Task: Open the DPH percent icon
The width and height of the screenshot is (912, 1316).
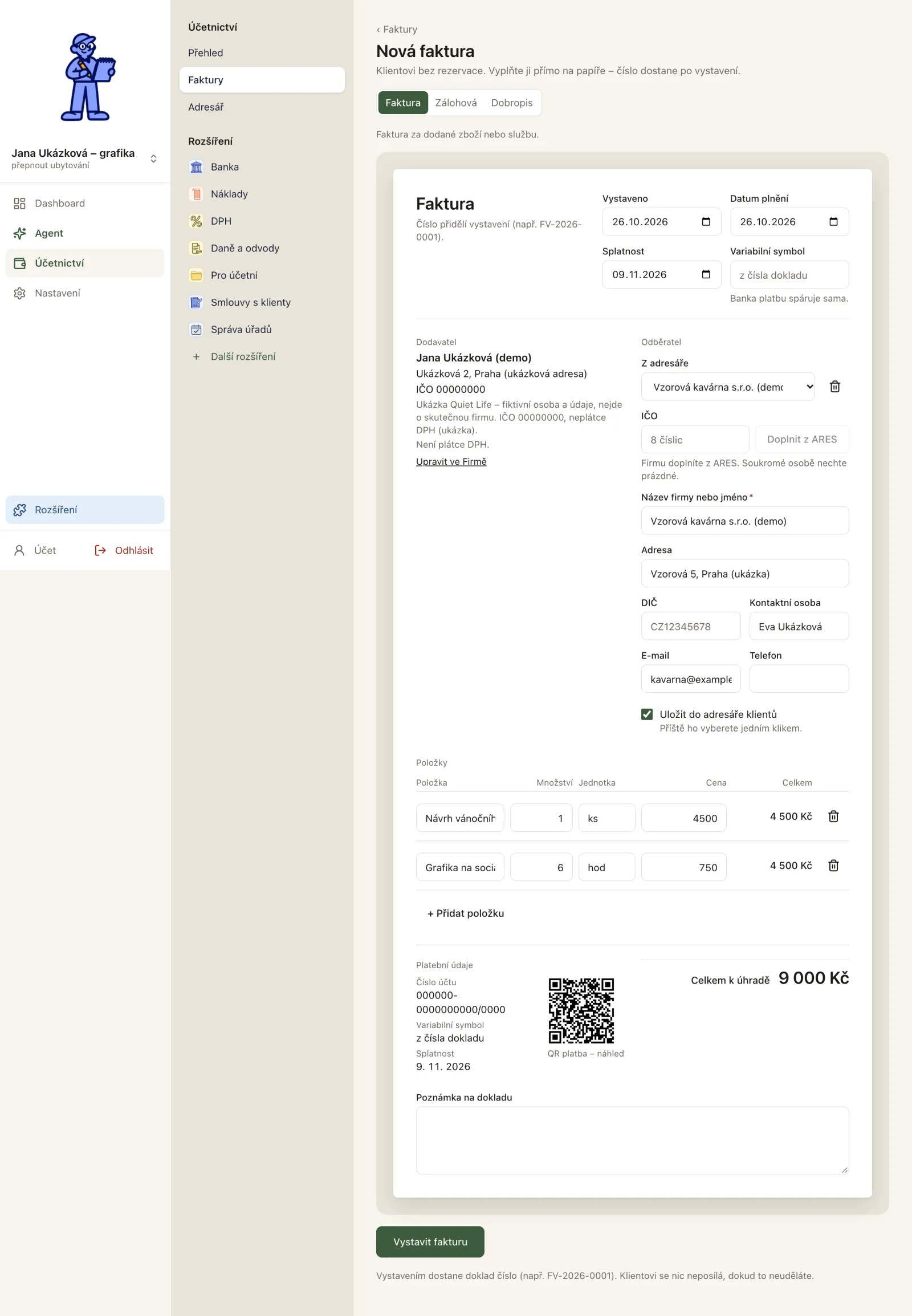Action: pos(196,221)
